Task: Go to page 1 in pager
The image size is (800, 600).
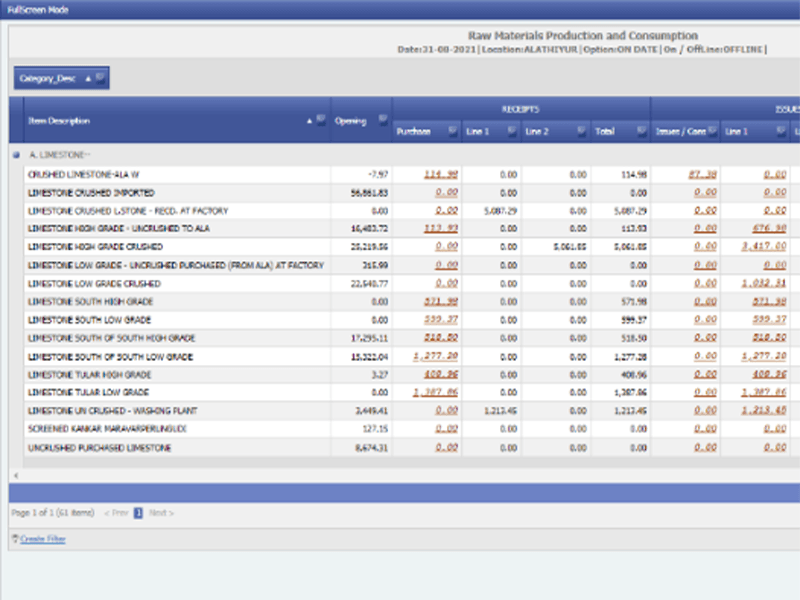Action: click(138, 513)
